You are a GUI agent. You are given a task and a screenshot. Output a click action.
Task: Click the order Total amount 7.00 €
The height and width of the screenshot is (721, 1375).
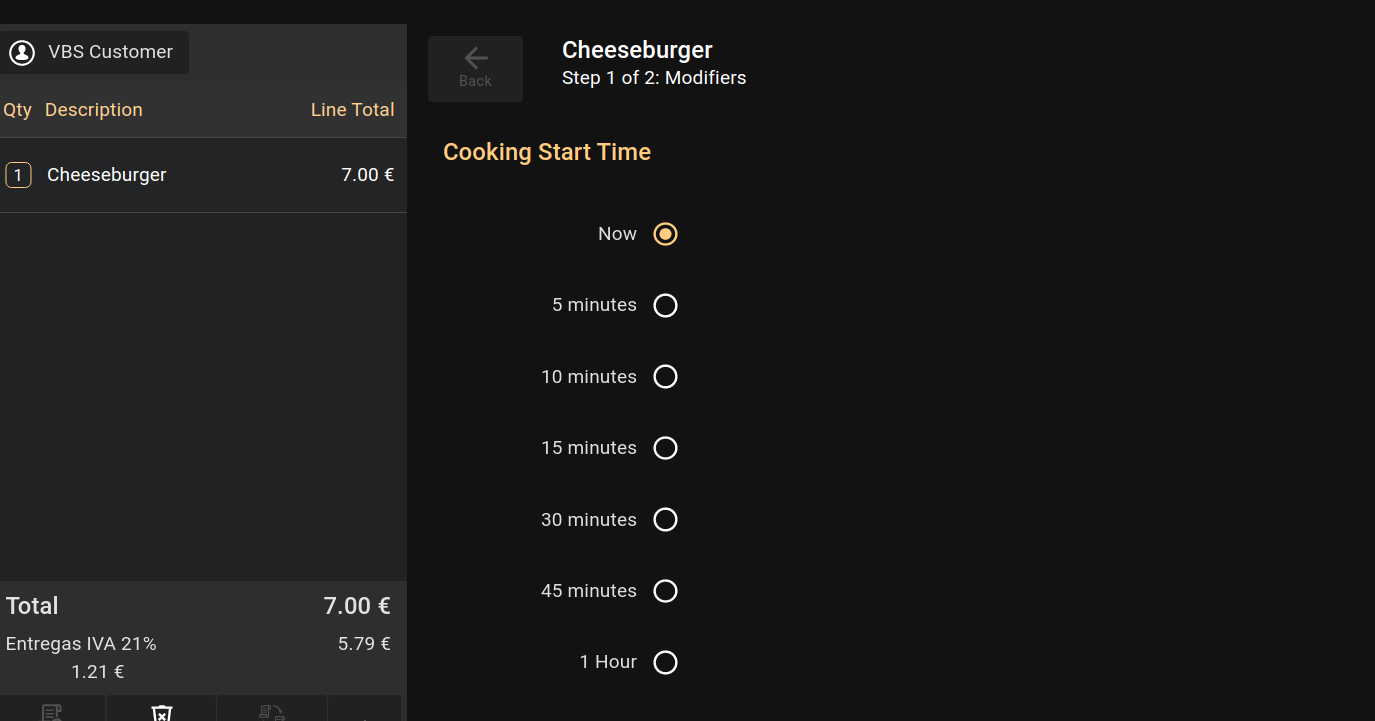tap(356, 606)
